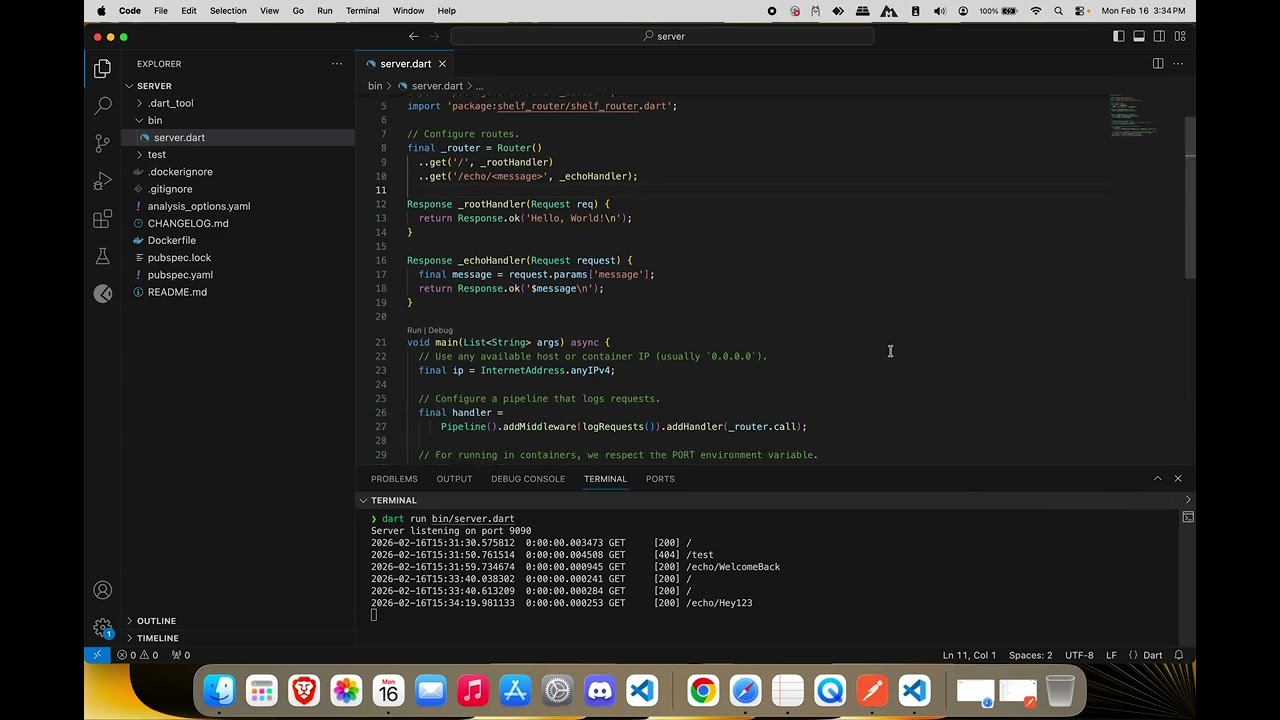Open the Extensions view
The height and width of the screenshot is (720, 1280).
click(102, 219)
